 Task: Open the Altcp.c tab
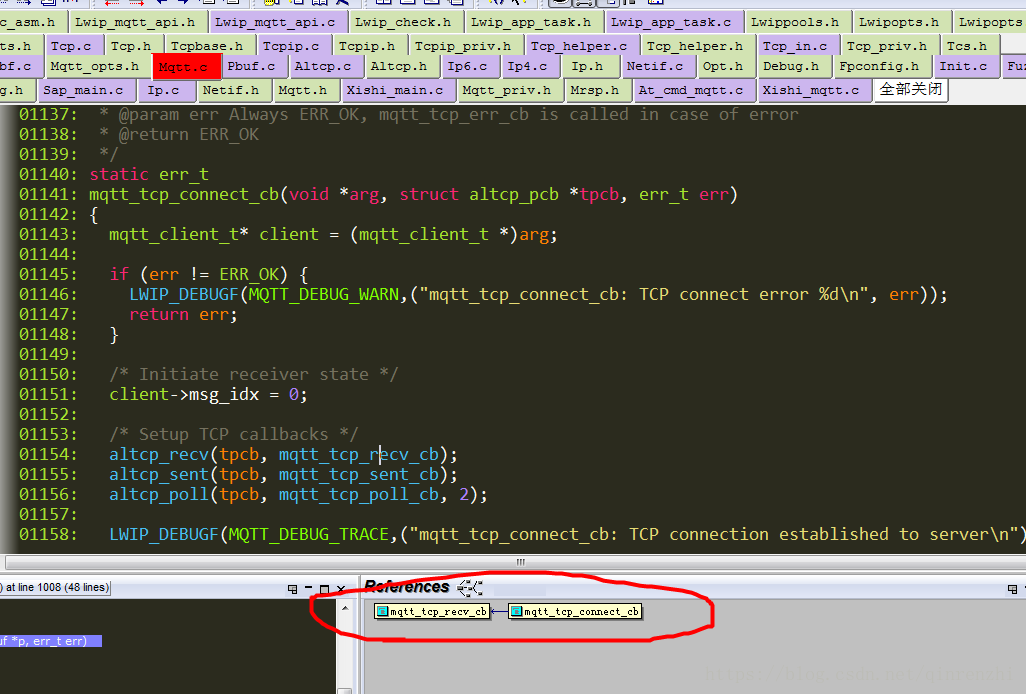pyautogui.click(x=325, y=66)
